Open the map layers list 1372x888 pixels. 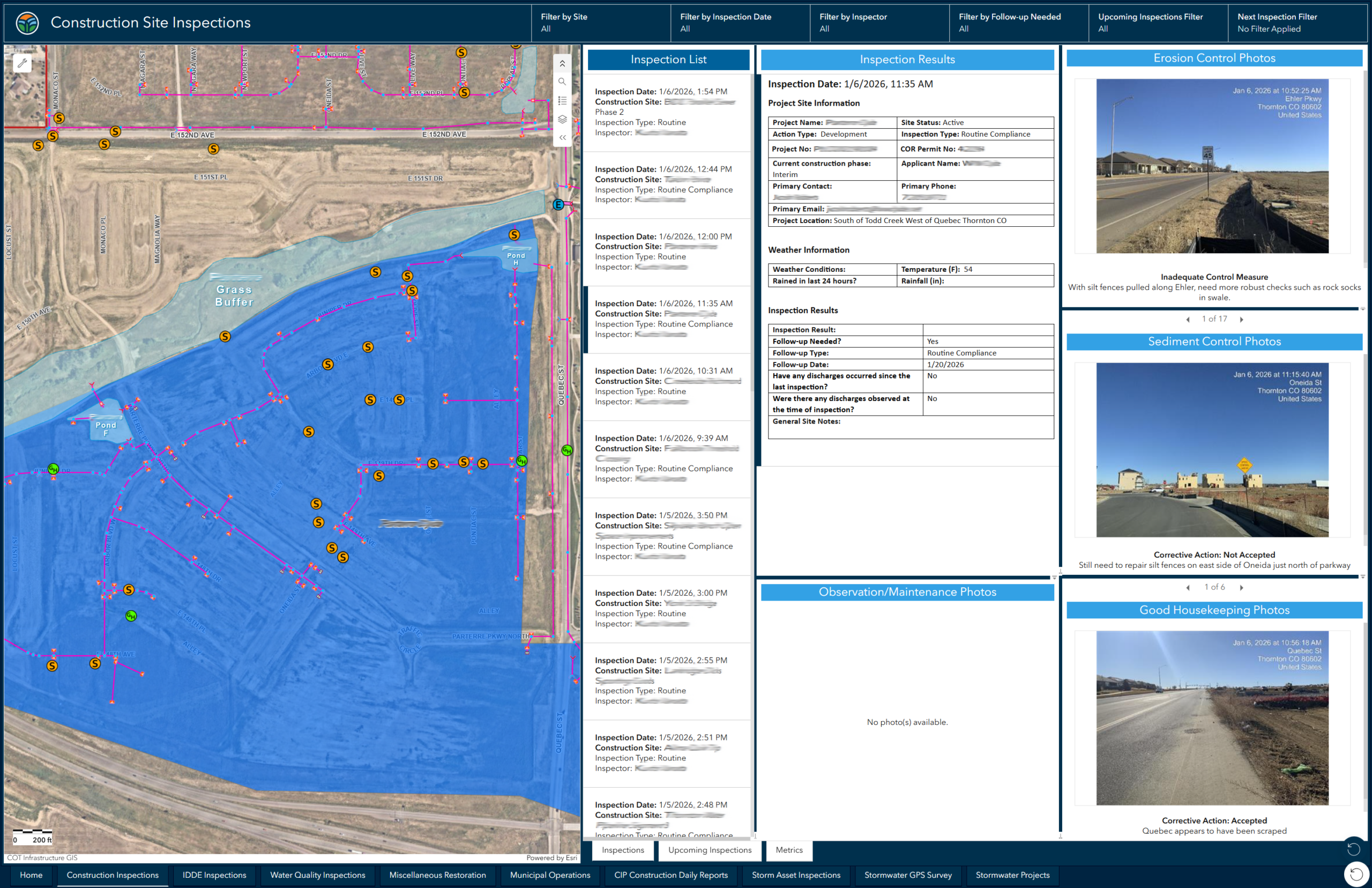pos(562,119)
